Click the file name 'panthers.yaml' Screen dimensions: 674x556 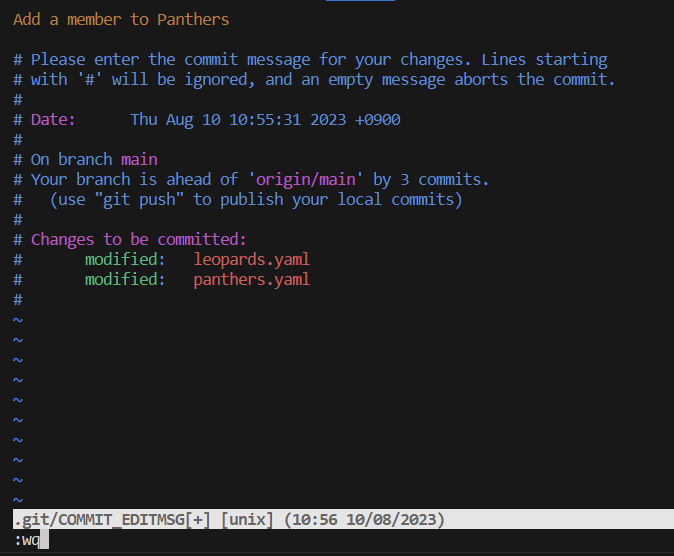pos(251,280)
